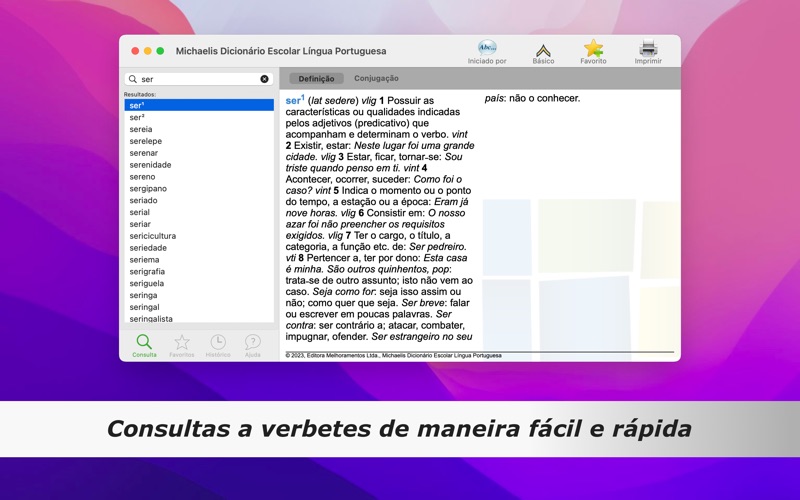
Task: Select 'seringal' in results list
Action: [199, 307]
